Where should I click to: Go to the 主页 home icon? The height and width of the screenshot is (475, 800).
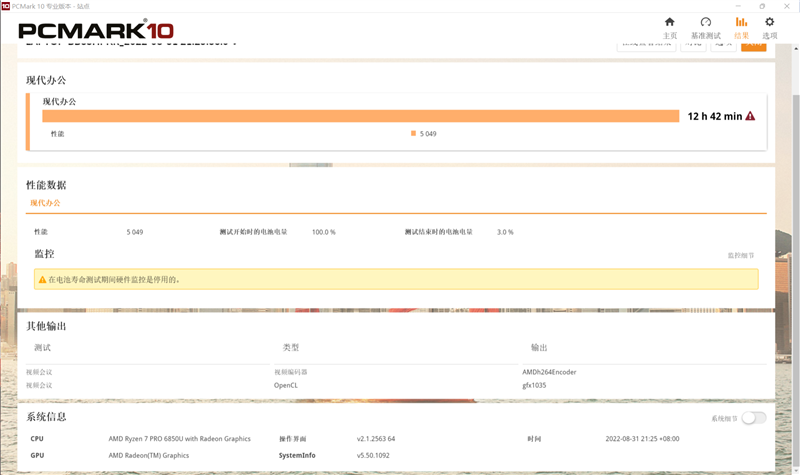click(x=669, y=22)
